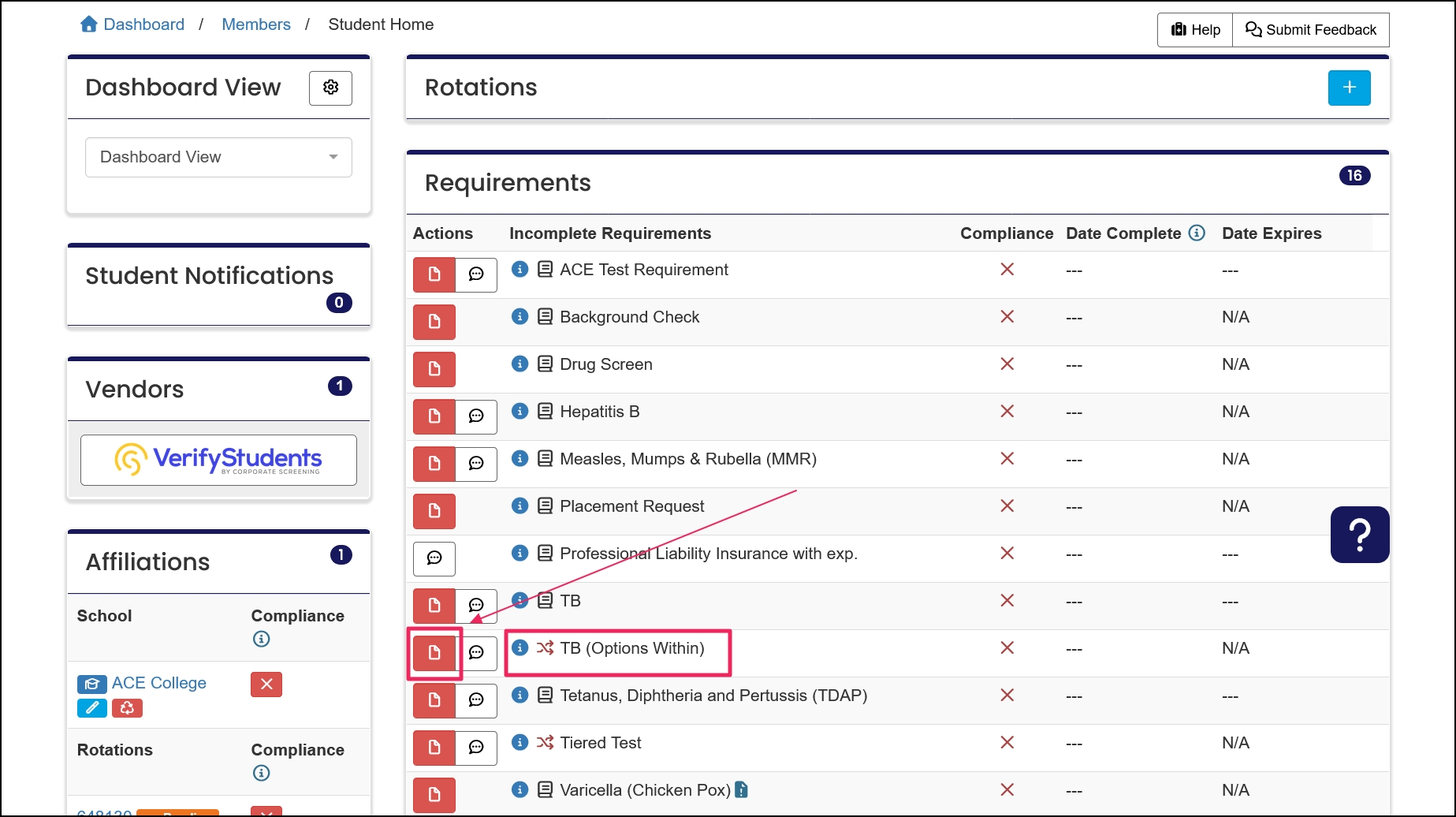Image resolution: width=1456 pixels, height=817 pixels.
Task: Click the shuffle icon beside Tiered Test
Action: coord(543,742)
